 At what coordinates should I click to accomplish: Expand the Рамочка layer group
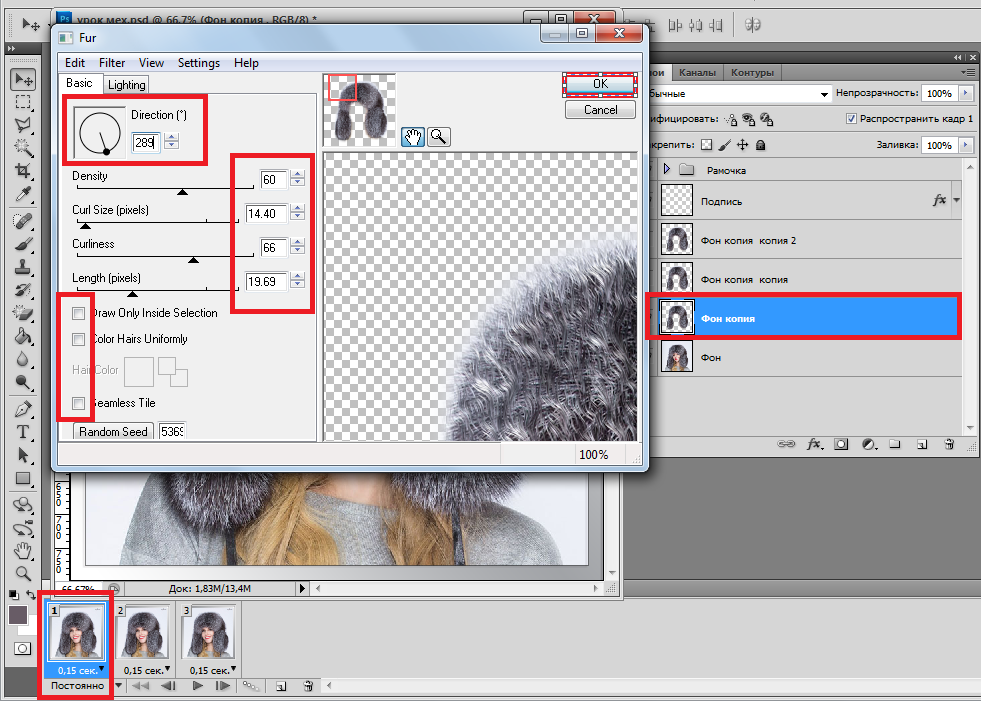click(x=667, y=169)
